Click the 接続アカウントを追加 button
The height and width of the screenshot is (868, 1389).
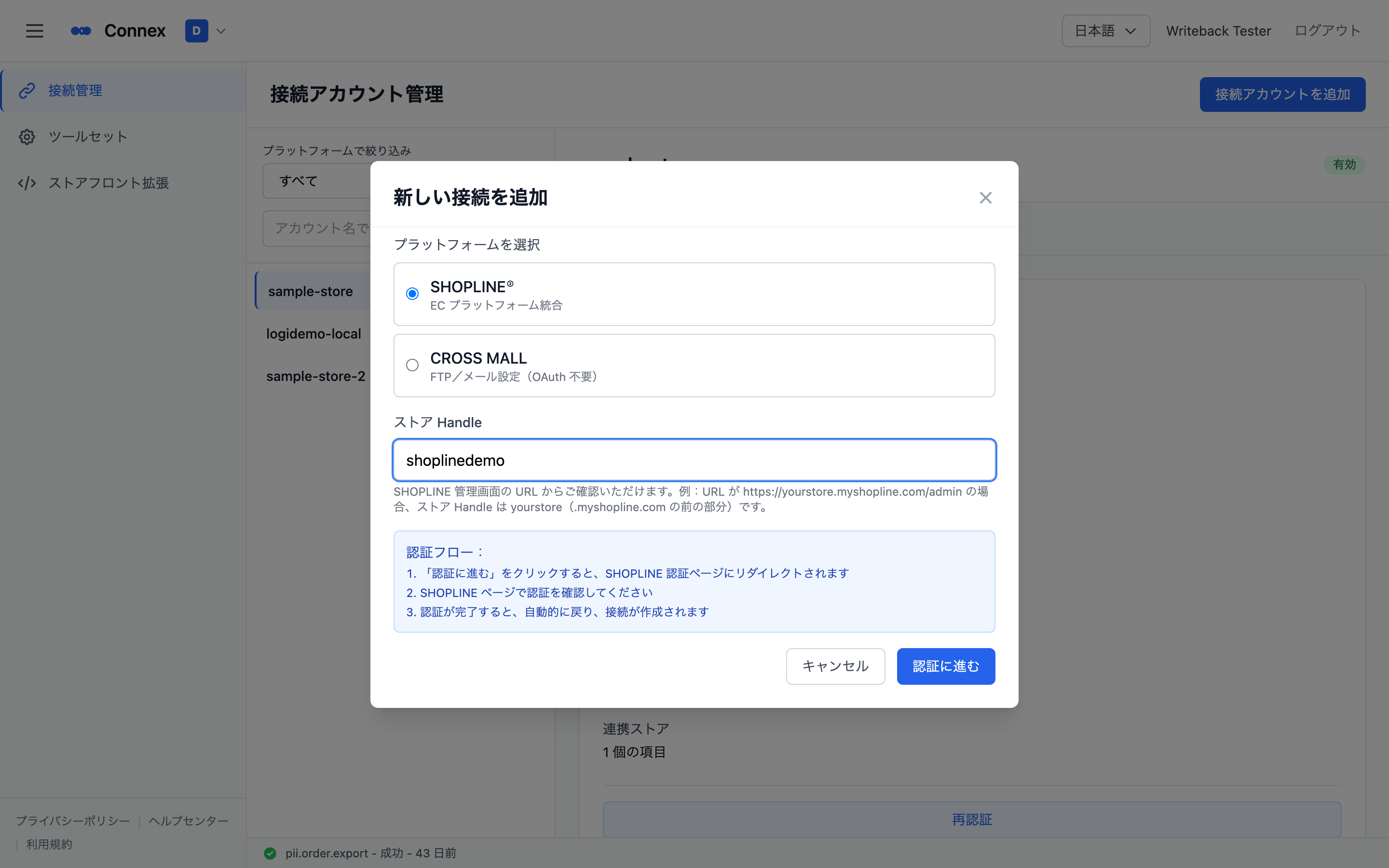click(1282, 94)
